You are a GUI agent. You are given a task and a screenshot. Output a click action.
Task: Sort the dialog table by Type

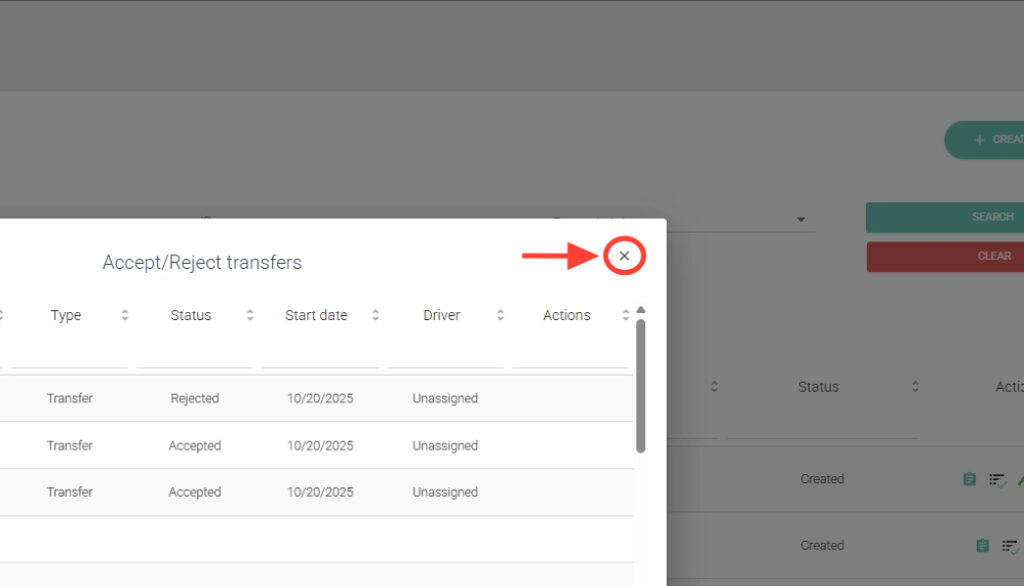tap(125, 315)
